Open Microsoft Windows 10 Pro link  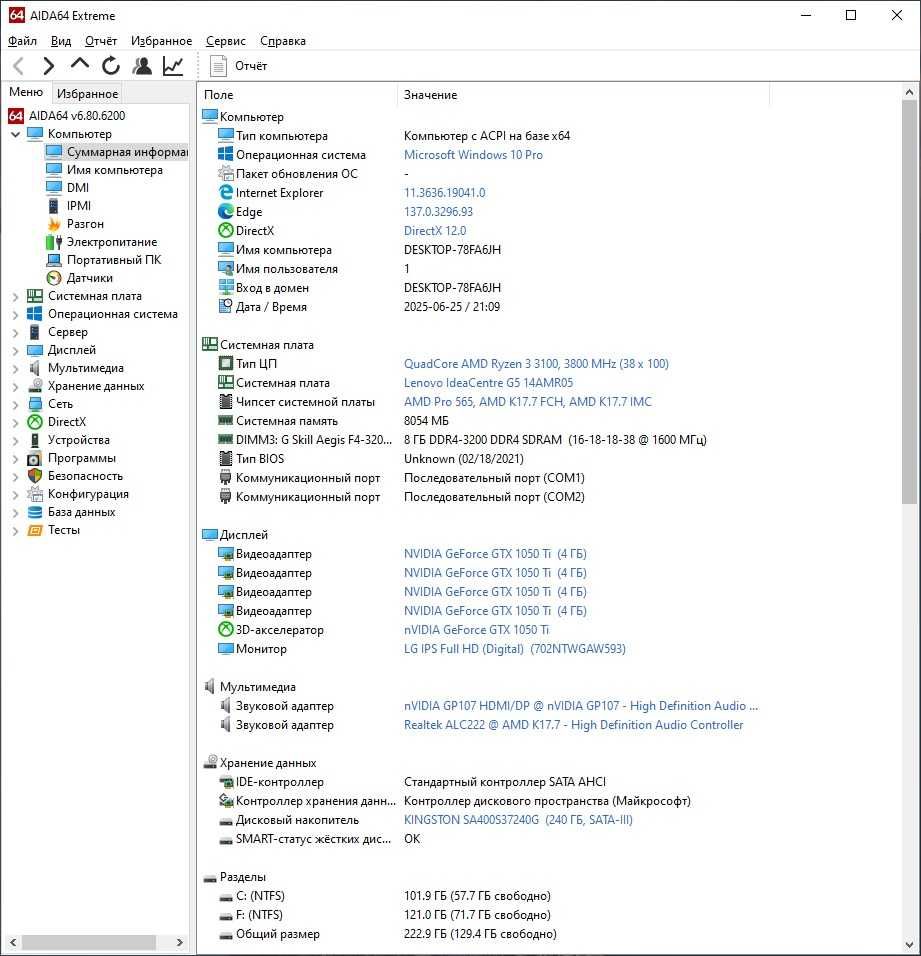[473, 155]
